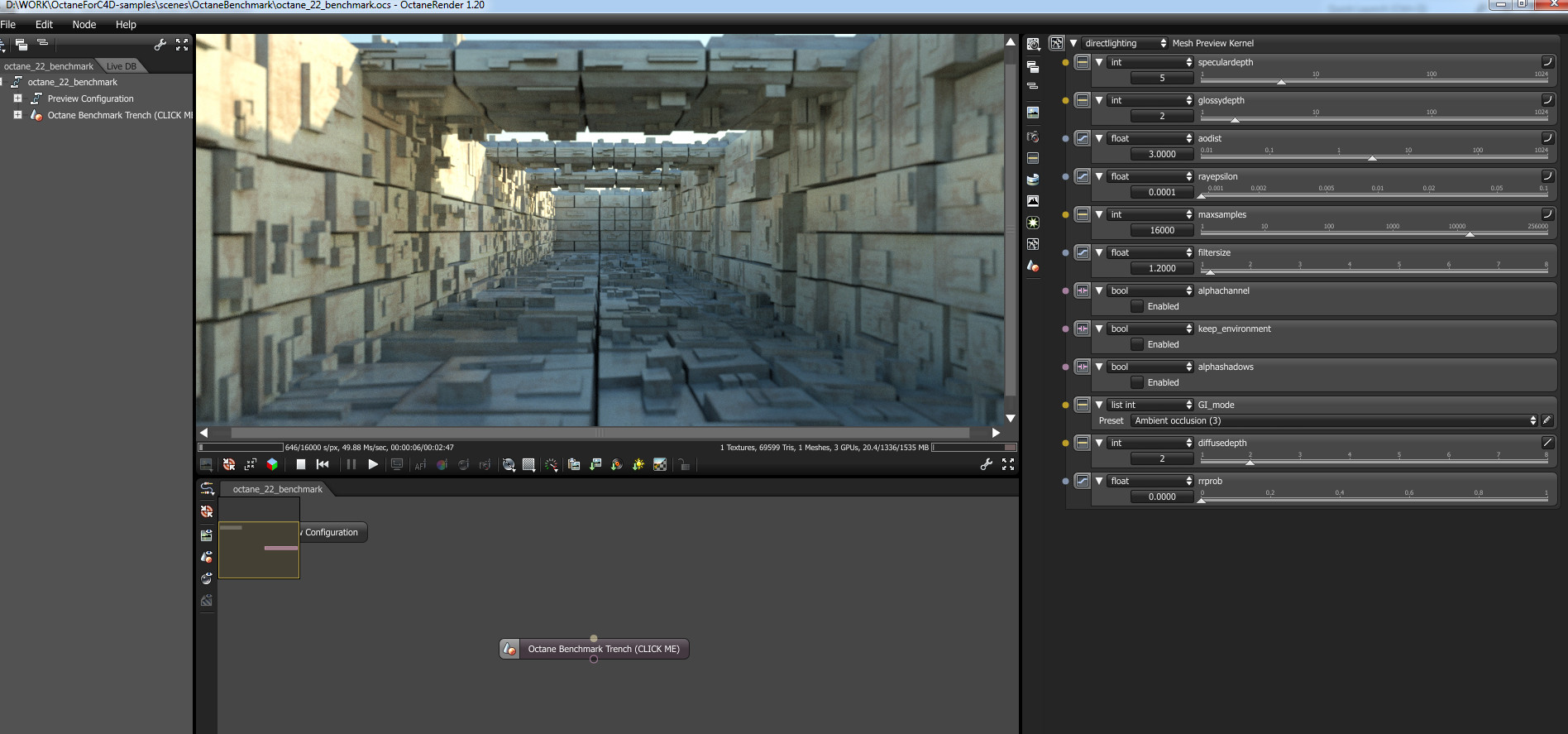Restart the render with the rewind button
This screenshot has height=734, width=1568.
[323, 465]
